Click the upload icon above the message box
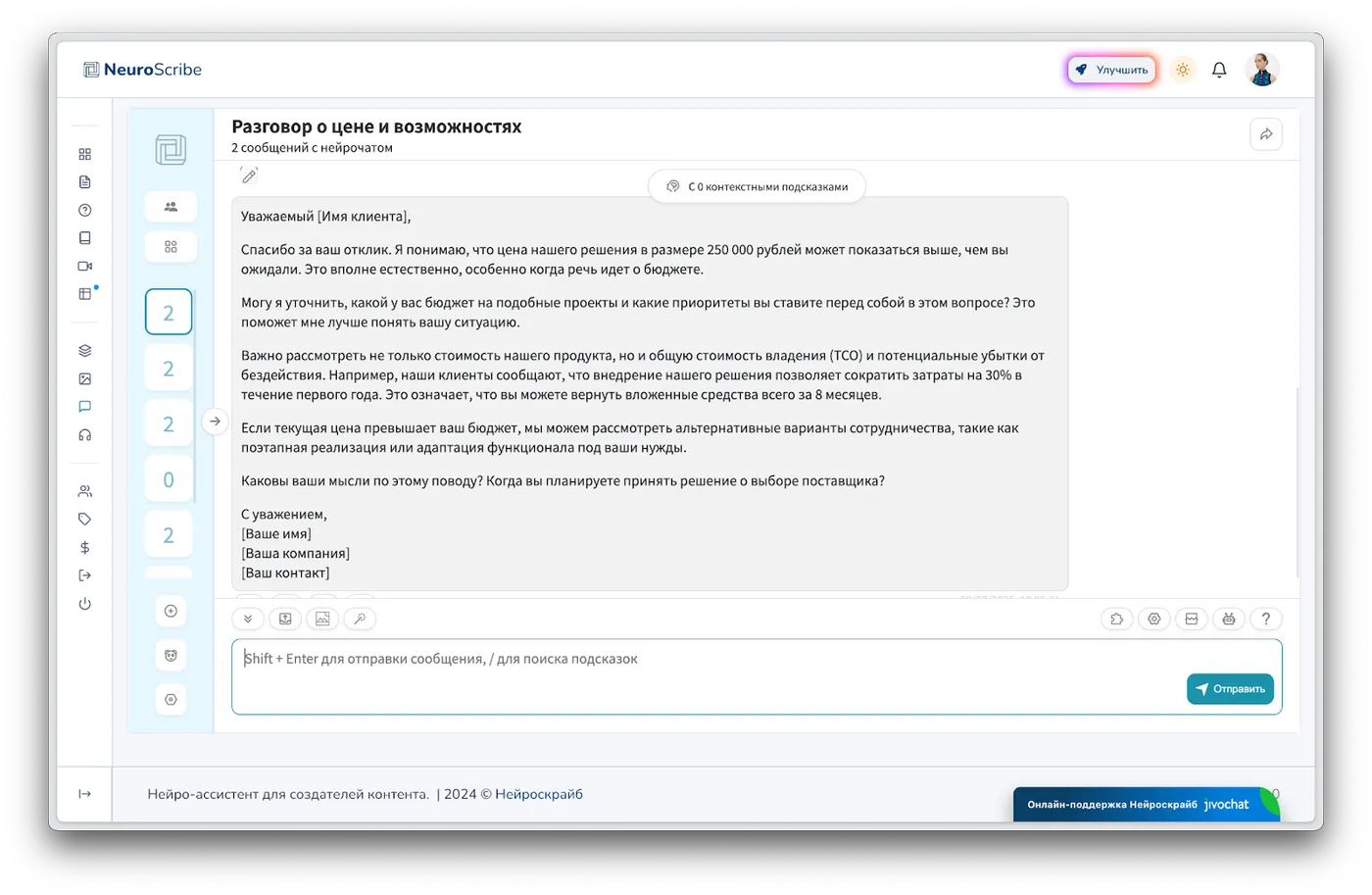 [285, 619]
